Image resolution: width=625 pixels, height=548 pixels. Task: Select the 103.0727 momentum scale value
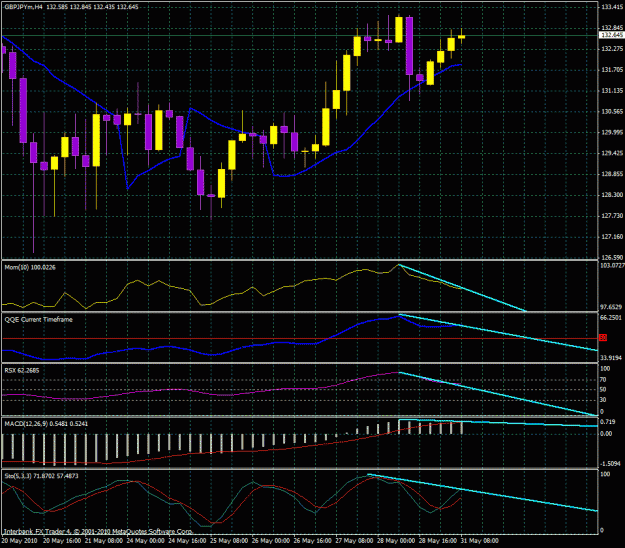point(612,265)
